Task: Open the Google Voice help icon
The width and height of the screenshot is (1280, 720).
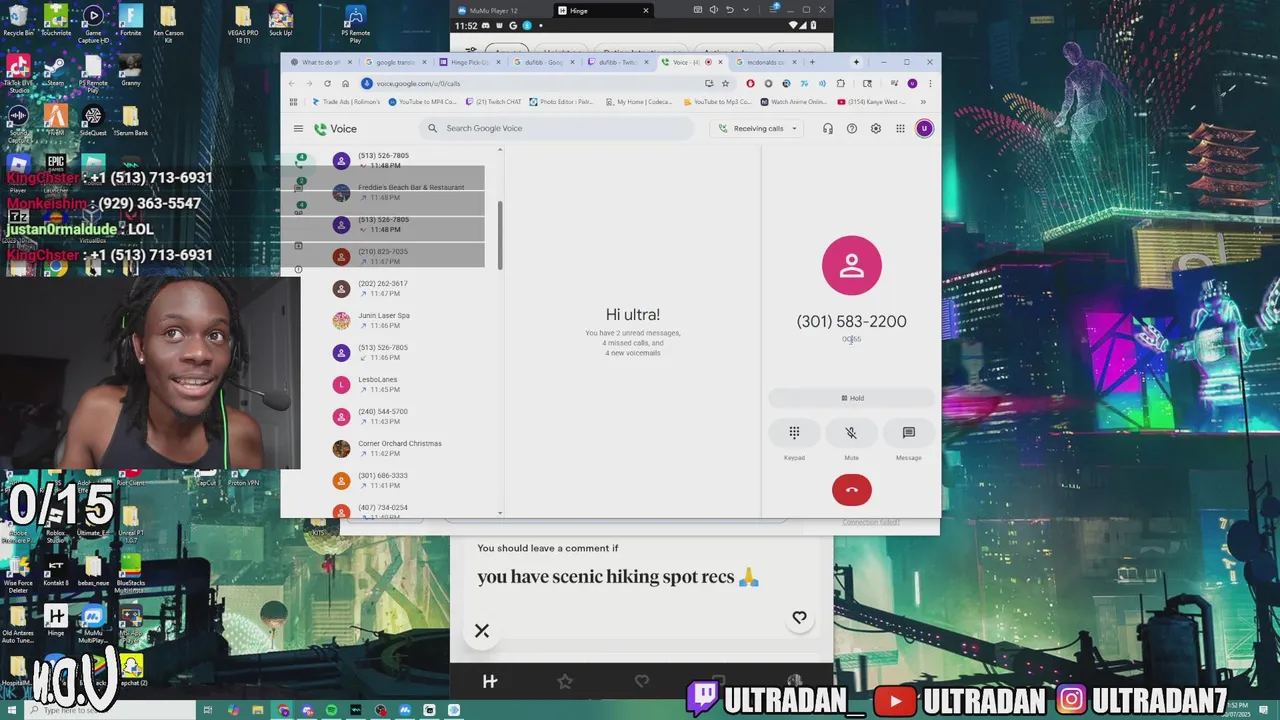Action: click(x=851, y=128)
